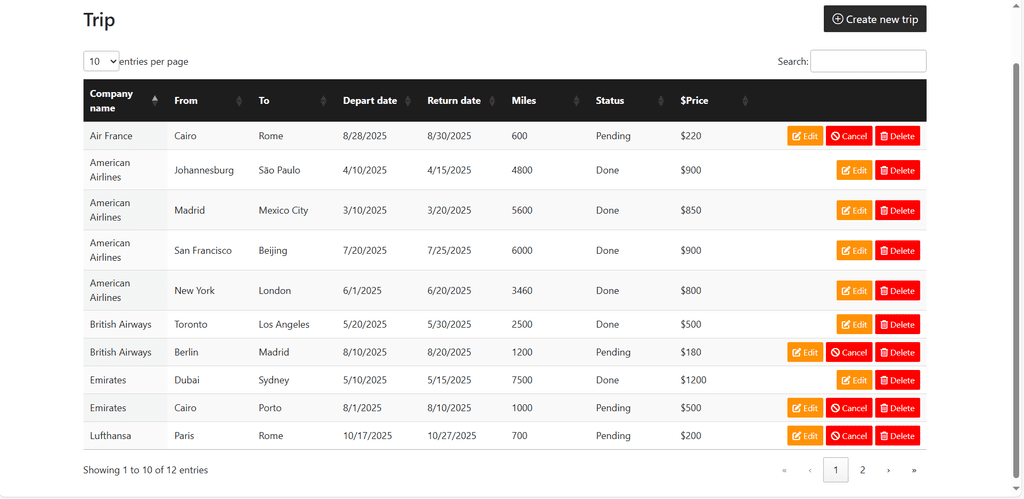The height and width of the screenshot is (499, 1024).
Task: Click into the Search input field
Action: 867,61
